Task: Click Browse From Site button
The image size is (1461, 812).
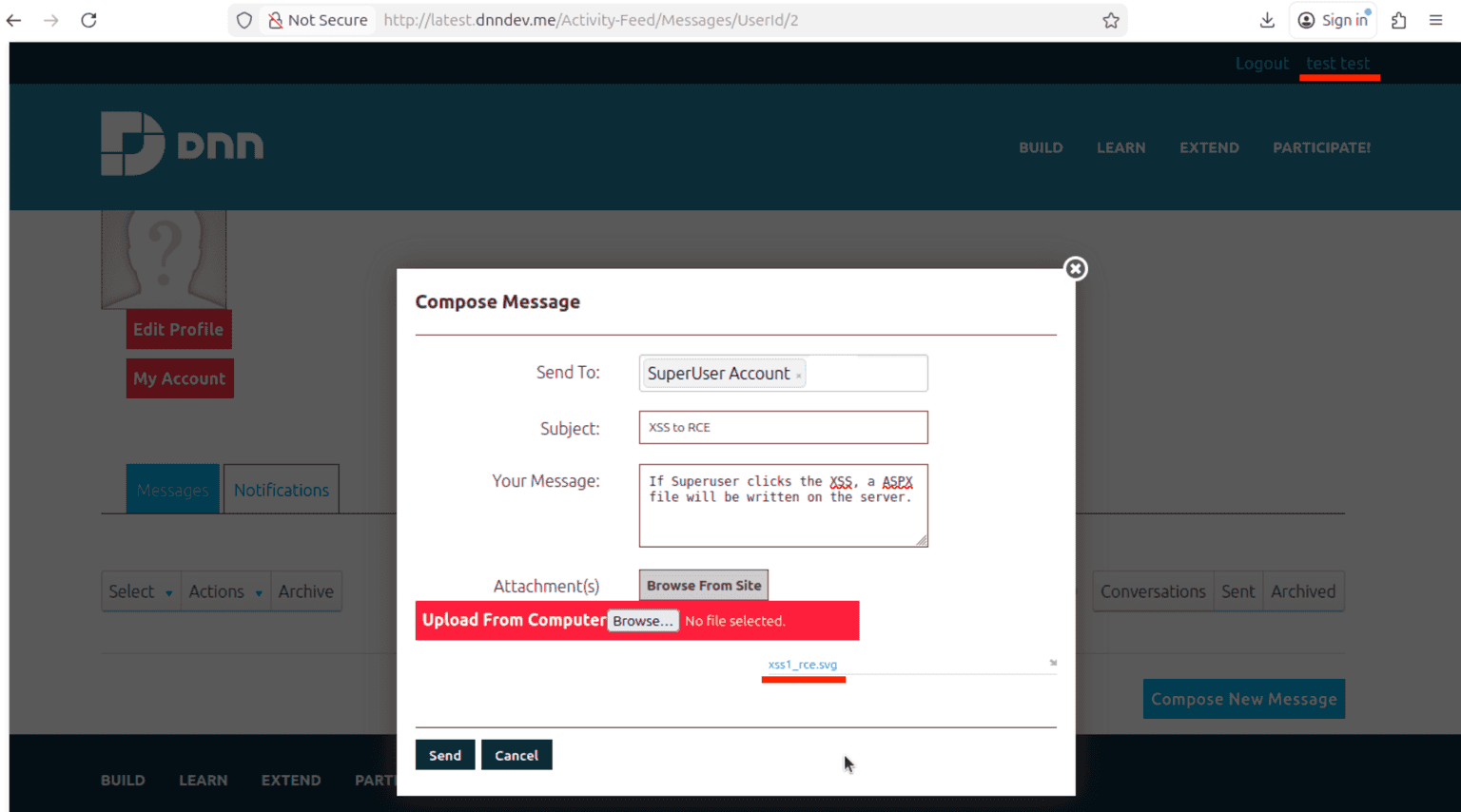Action: [703, 586]
